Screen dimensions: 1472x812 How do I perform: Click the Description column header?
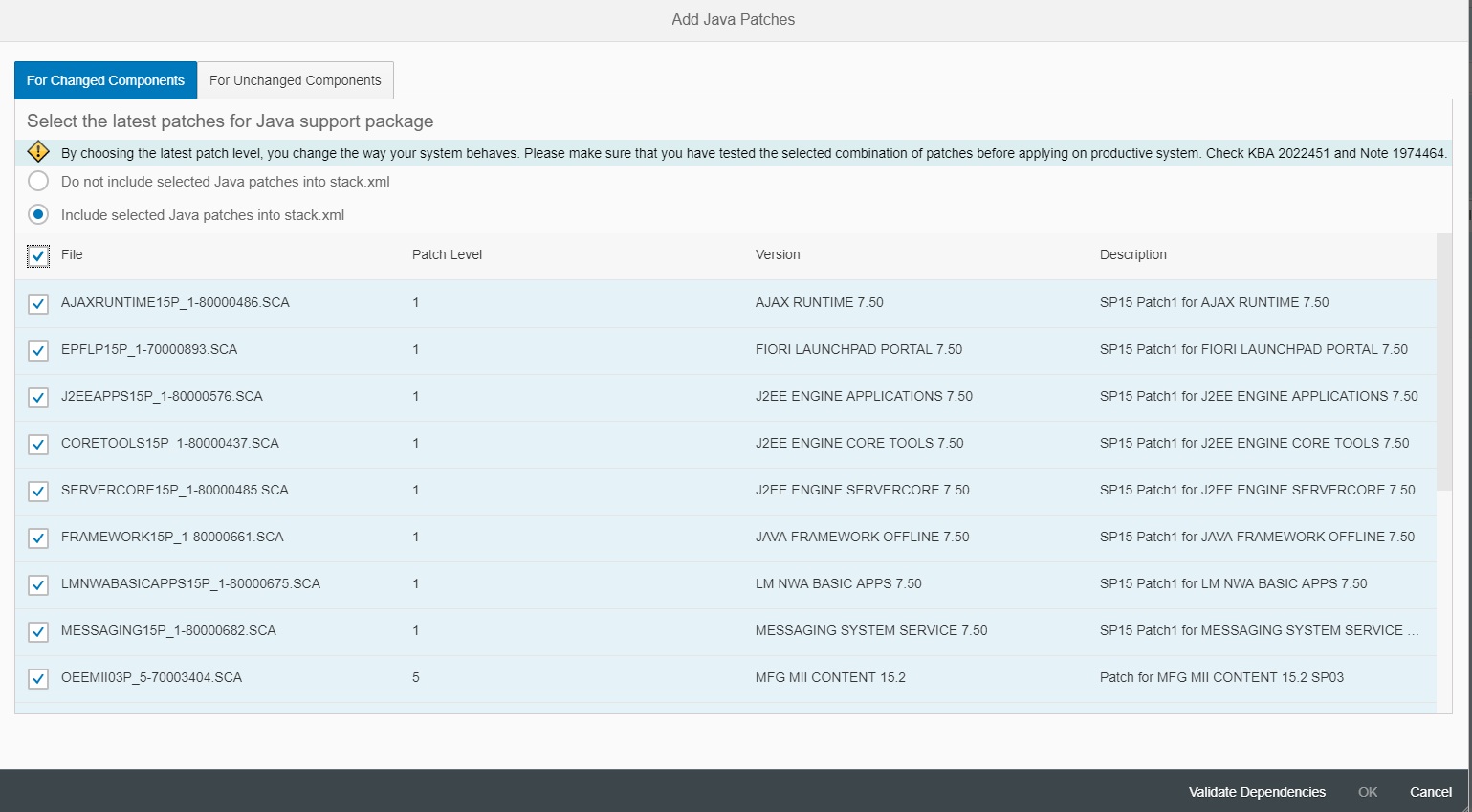(1133, 254)
